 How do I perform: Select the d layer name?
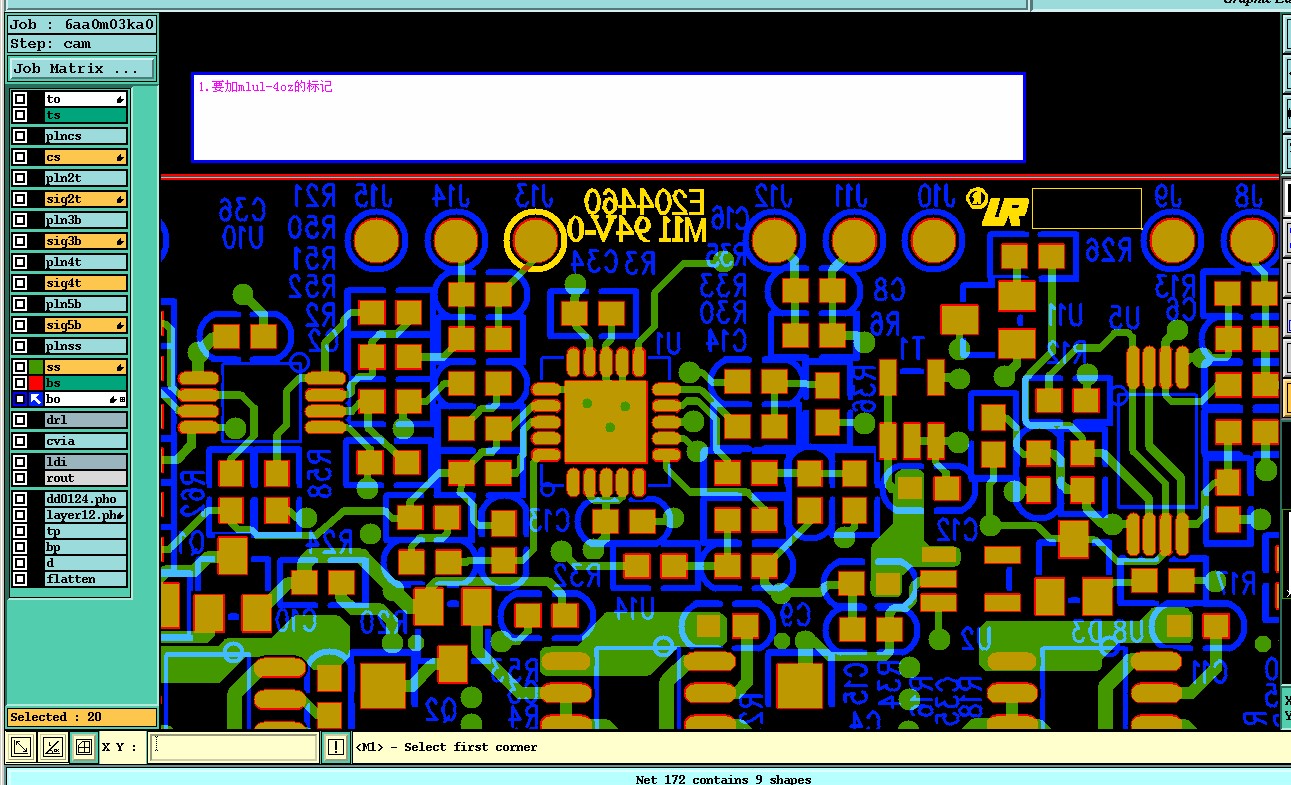point(86,563)
